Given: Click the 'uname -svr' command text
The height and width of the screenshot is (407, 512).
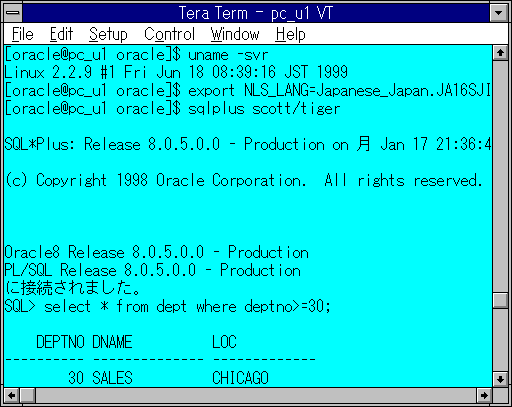Looking at the screenshot, I should pyautogui.click(x=228, y=55).
